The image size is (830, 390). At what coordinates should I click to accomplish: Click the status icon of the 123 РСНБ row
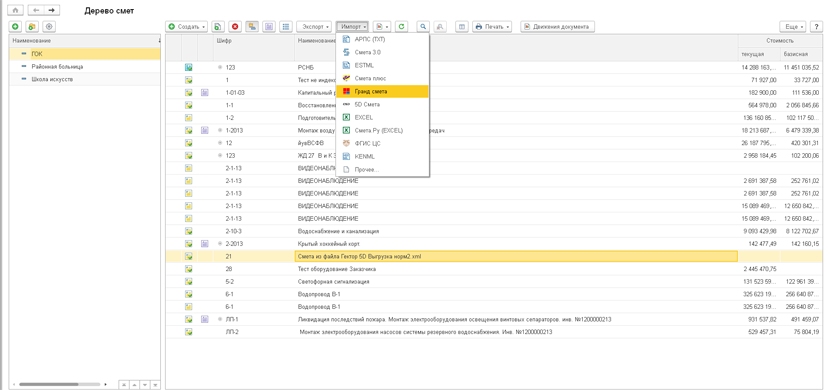click(x=188, y=67)
